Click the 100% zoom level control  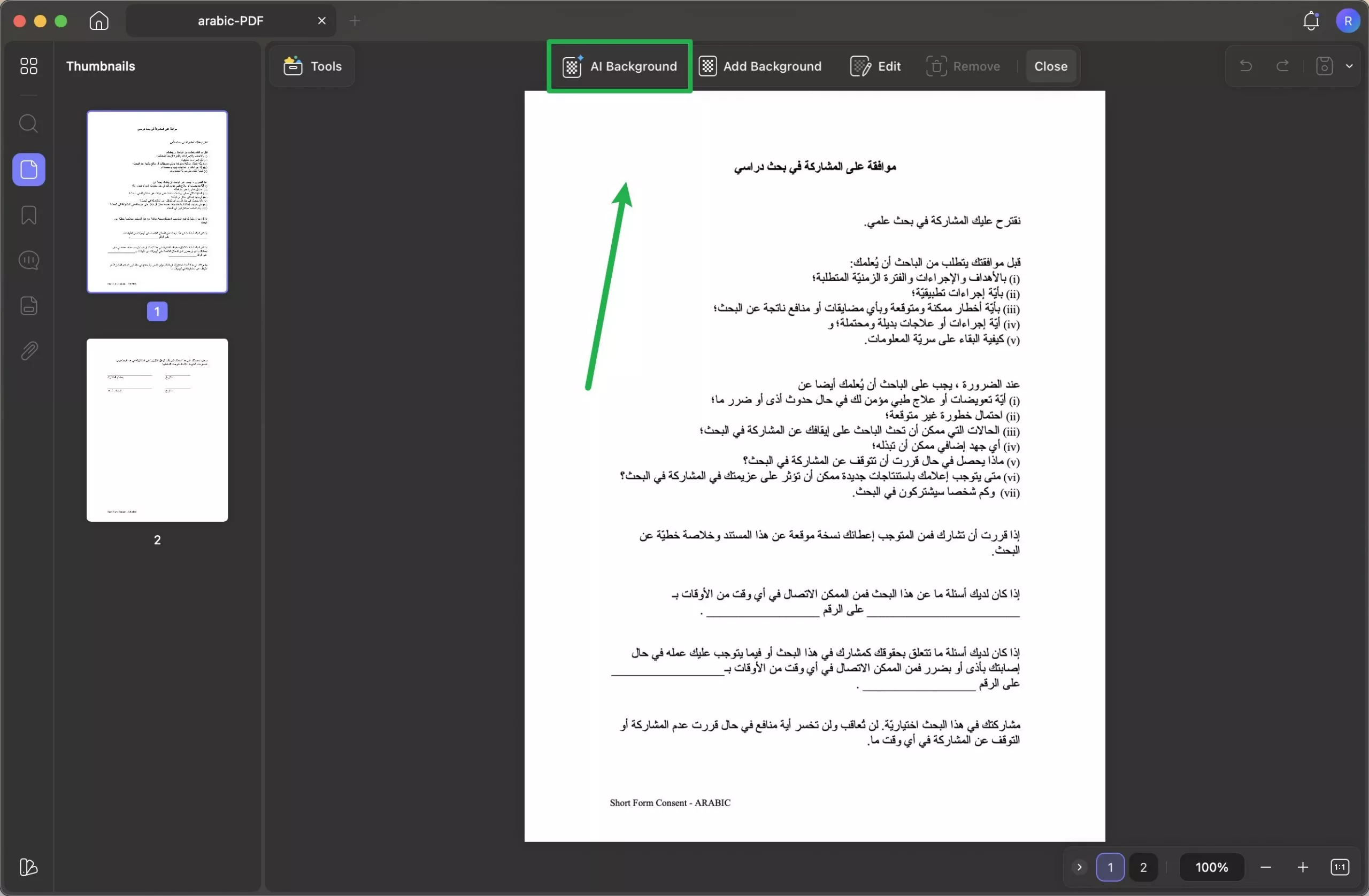[1211, 867]
